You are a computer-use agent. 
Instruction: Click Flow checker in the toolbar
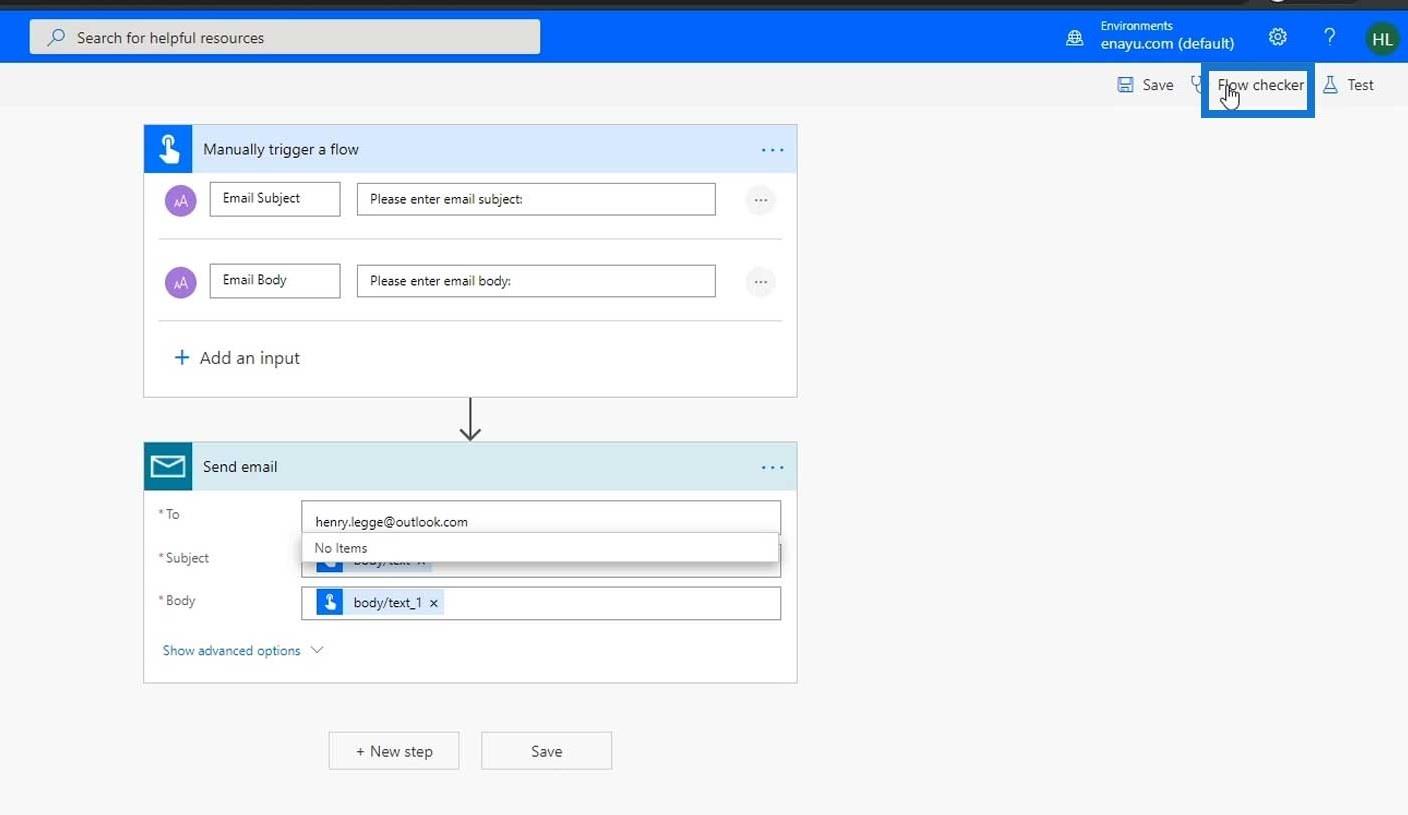point(1260,85)
